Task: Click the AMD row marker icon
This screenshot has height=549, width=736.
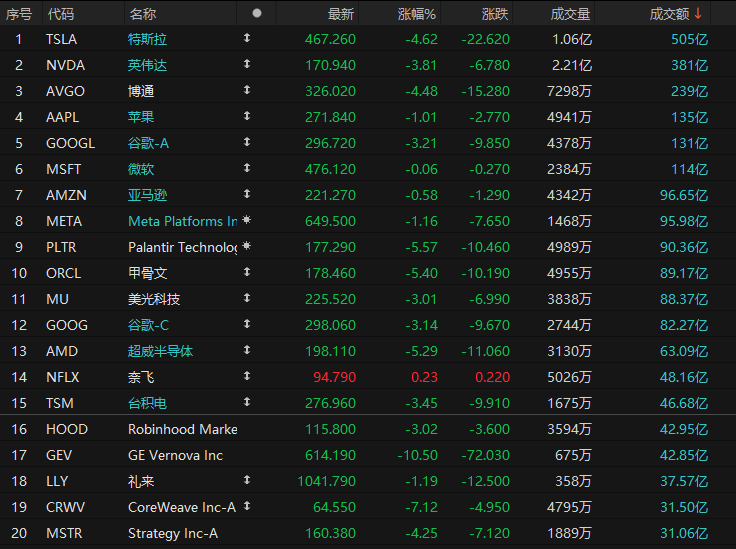Action: [x=247, y=350]
